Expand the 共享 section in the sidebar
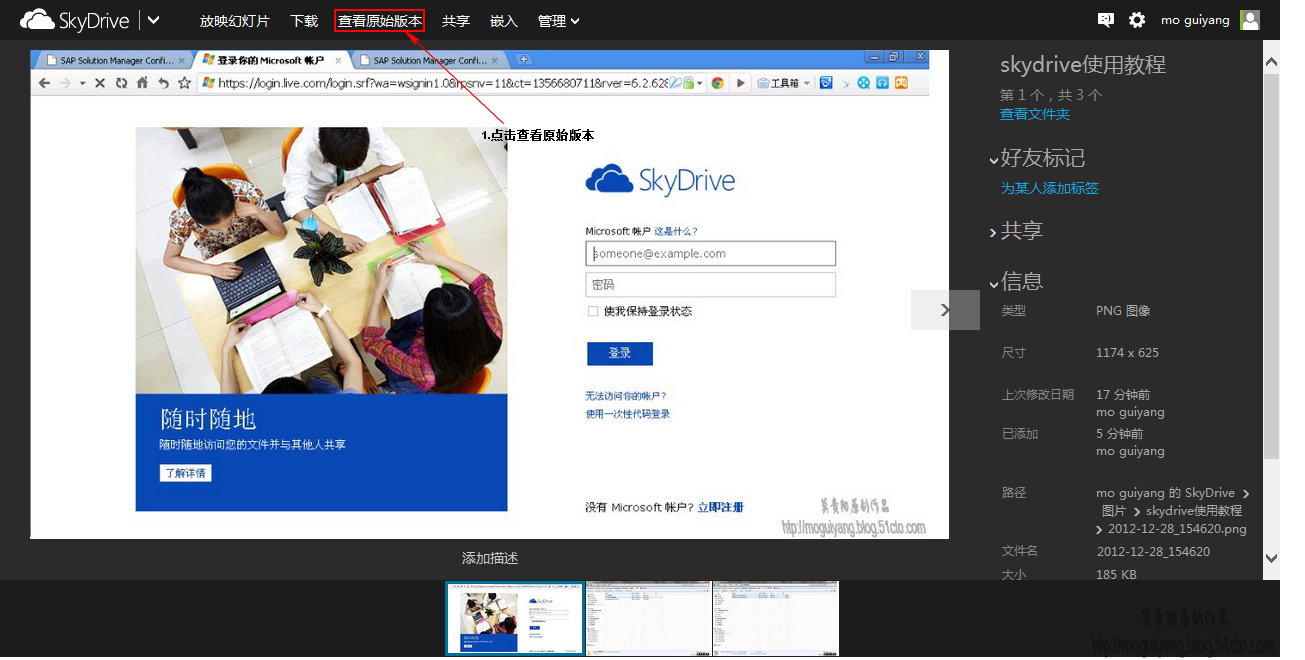This screenshot has width=1305, height=660. pyautogui.click(x=1015, y=231)
